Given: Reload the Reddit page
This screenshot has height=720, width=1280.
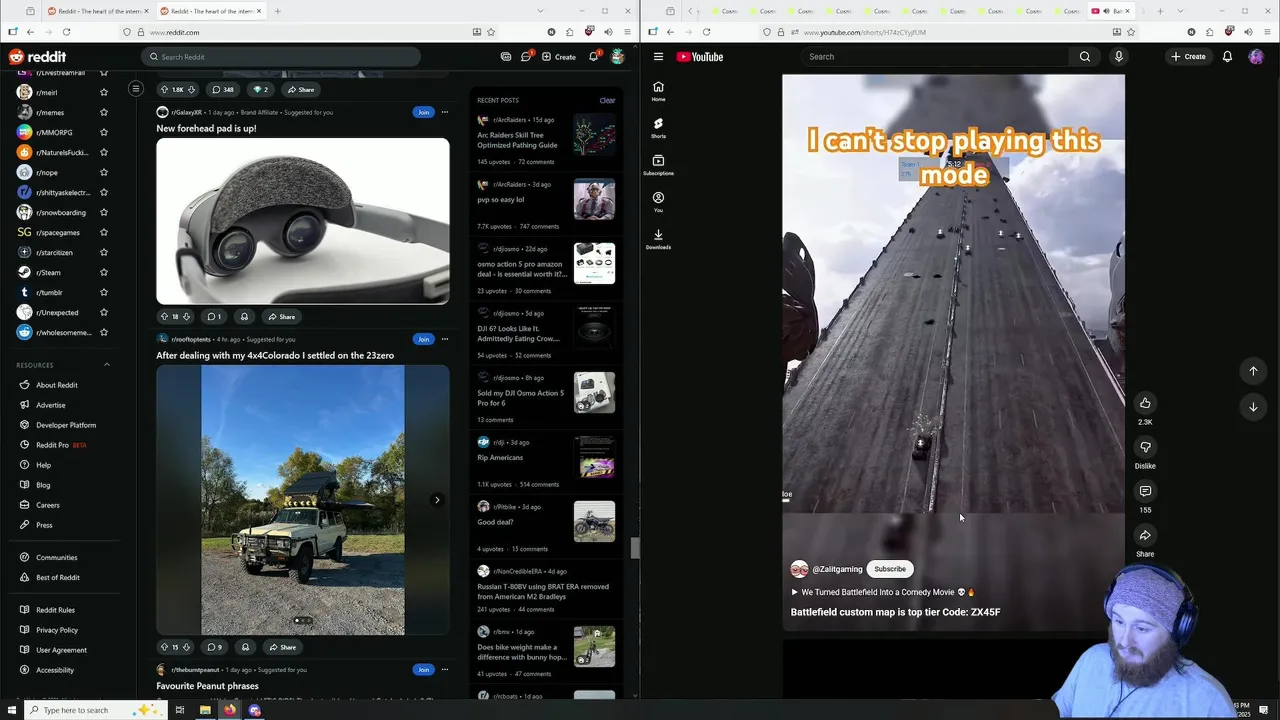Looking at the screenshot, I should [x=66, y=32].
